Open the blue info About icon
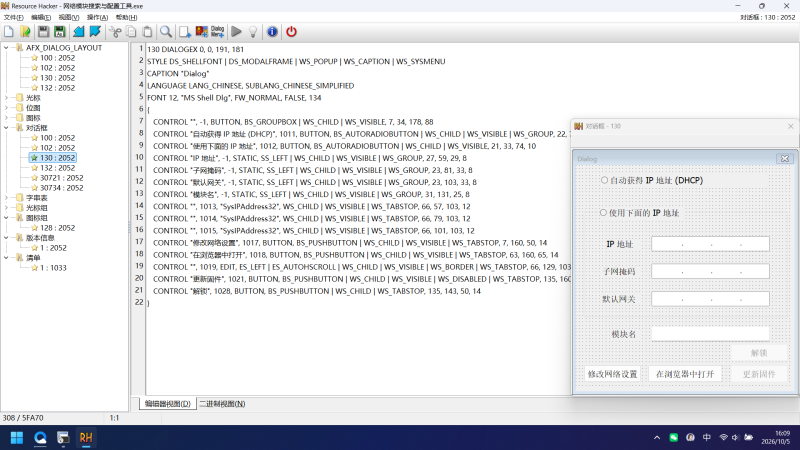Screen dimensions: 800x450 tap(272, 32)
